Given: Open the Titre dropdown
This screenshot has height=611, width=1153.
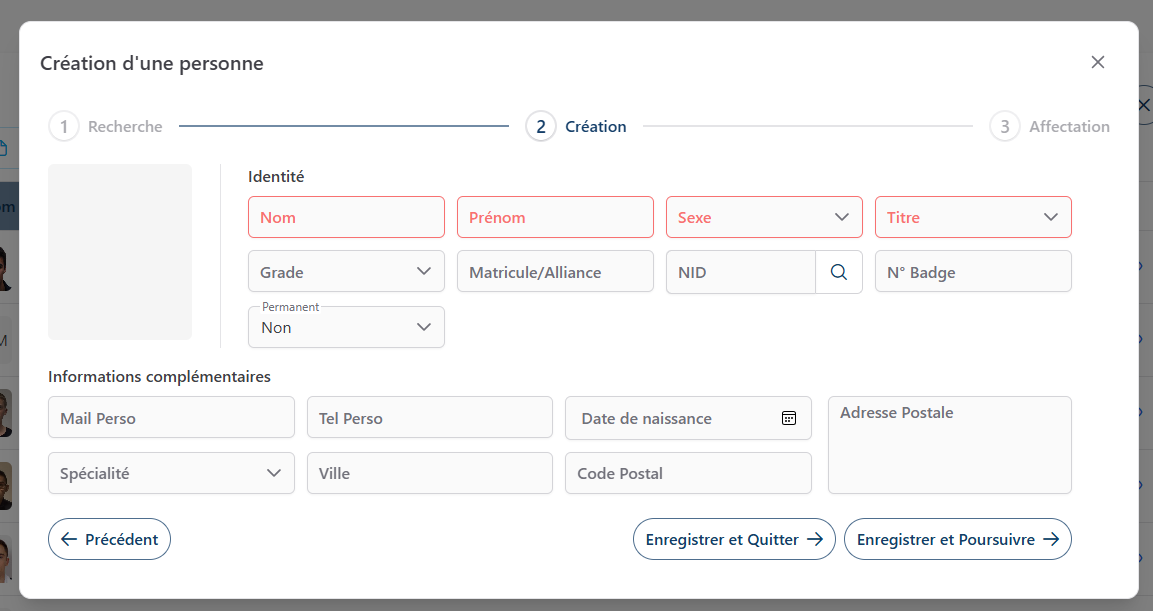Looking at the screenshot, I should point(973,217).
